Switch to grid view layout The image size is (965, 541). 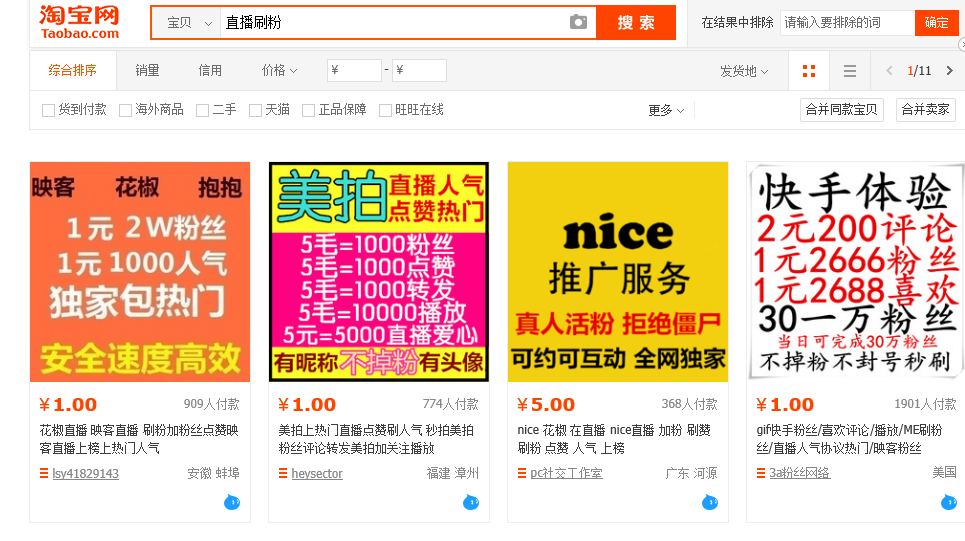[809, 71]
